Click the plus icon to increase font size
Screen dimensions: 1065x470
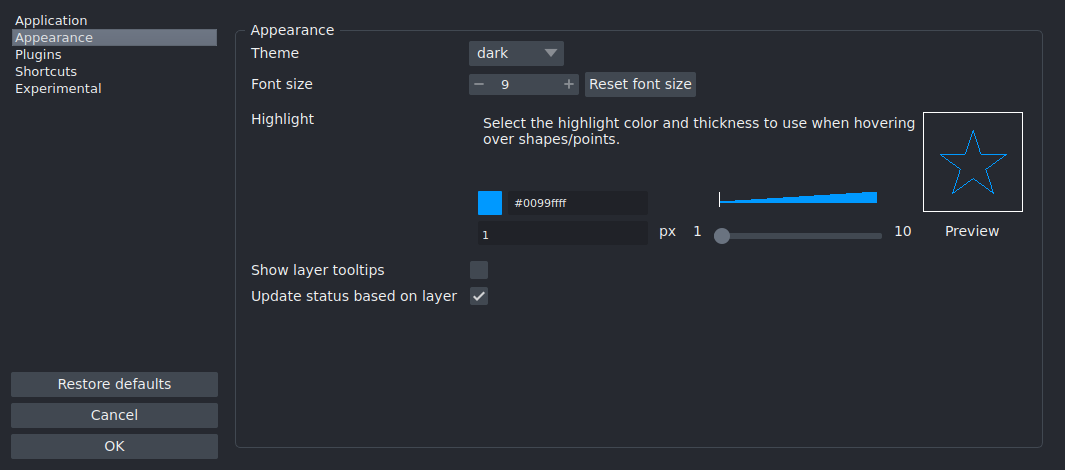(x=569, y=85)
